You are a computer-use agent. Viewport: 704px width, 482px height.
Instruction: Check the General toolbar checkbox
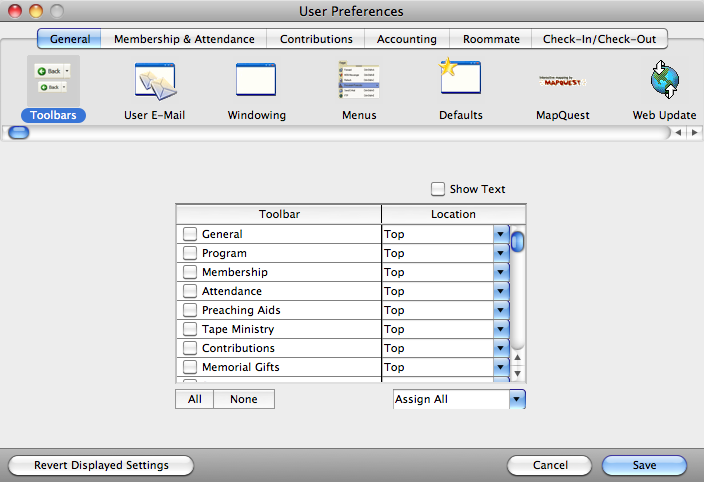pyautogui.click(x=190, y=234)
